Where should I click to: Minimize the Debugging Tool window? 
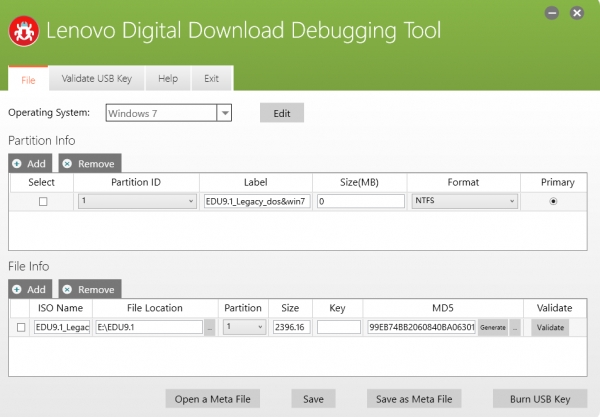click(x=552, y=13)
